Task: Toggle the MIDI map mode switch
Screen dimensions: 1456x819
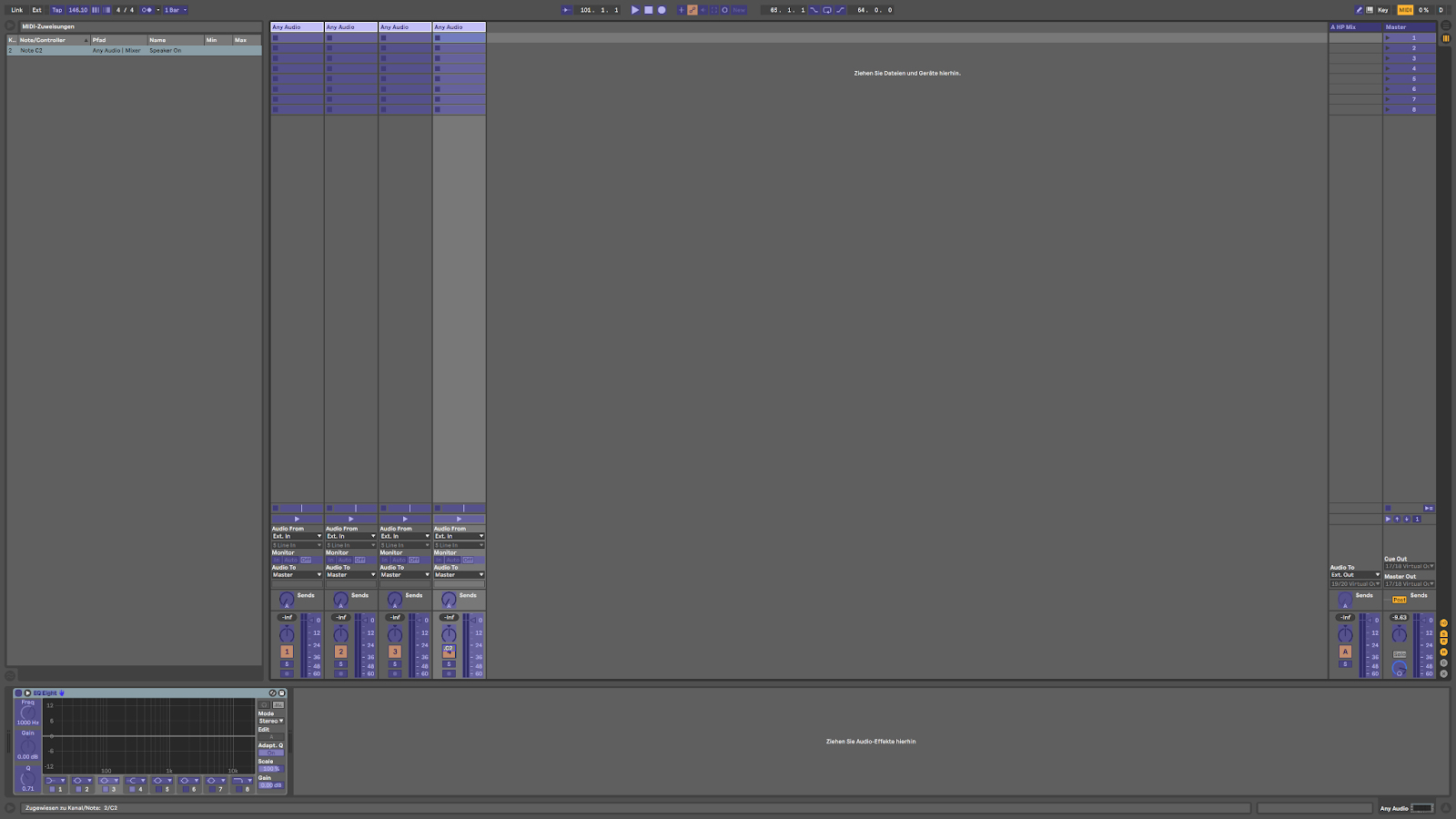Action: (1405, 10)
